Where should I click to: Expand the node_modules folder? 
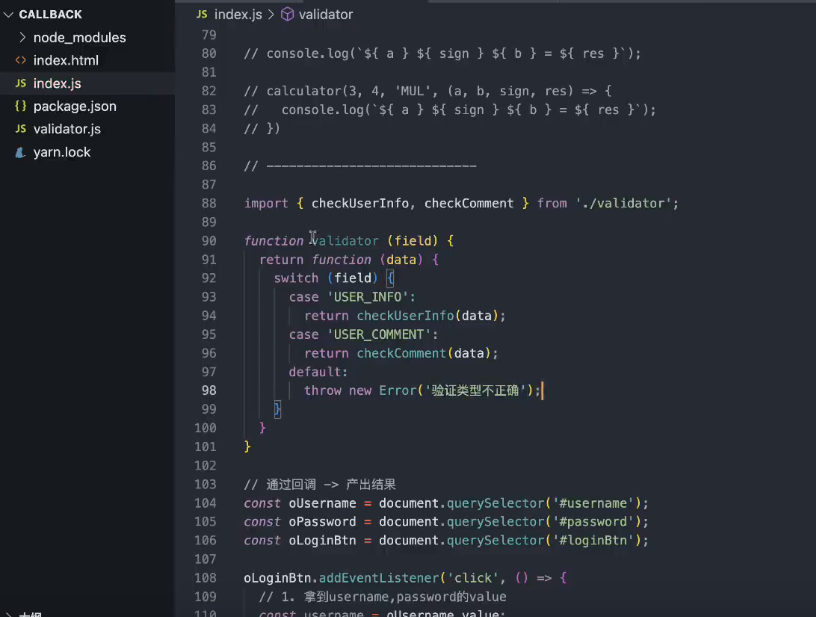pos(79,37)
